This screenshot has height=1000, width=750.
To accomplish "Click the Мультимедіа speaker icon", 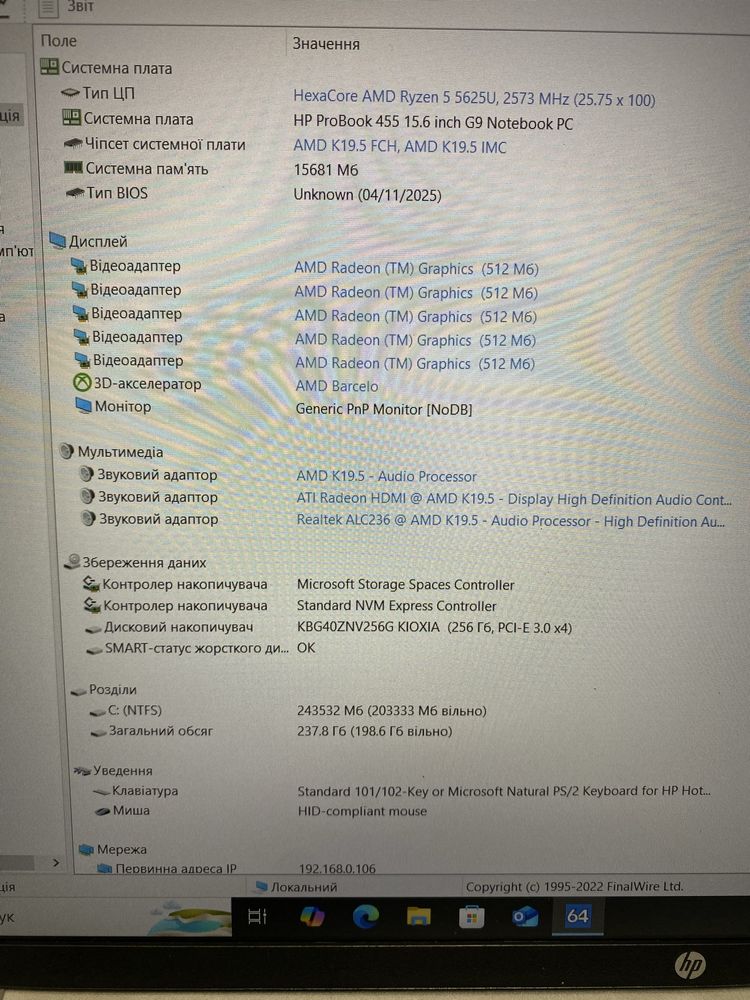I will coord(67,452).
